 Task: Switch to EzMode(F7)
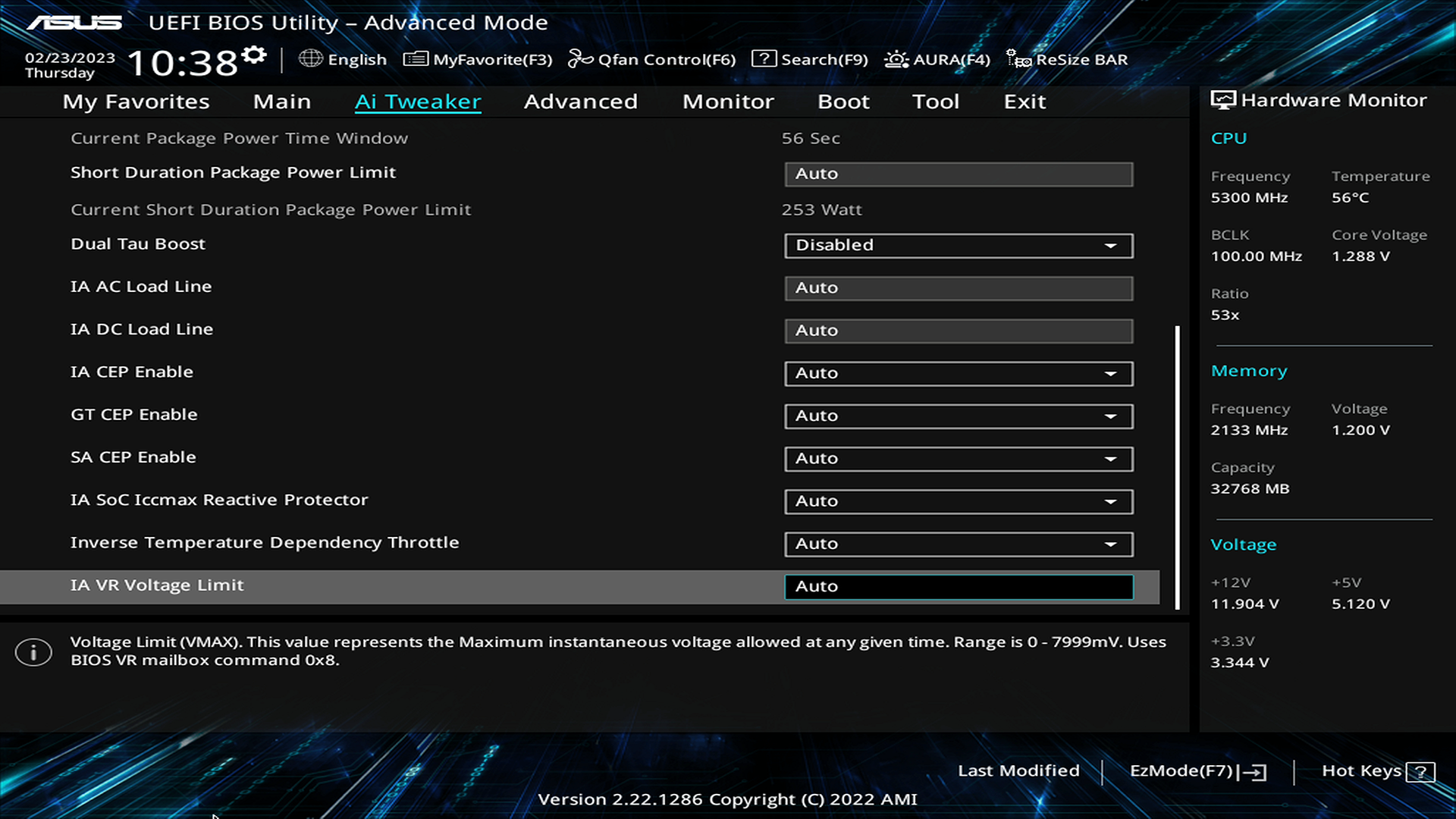[1197, 771]
